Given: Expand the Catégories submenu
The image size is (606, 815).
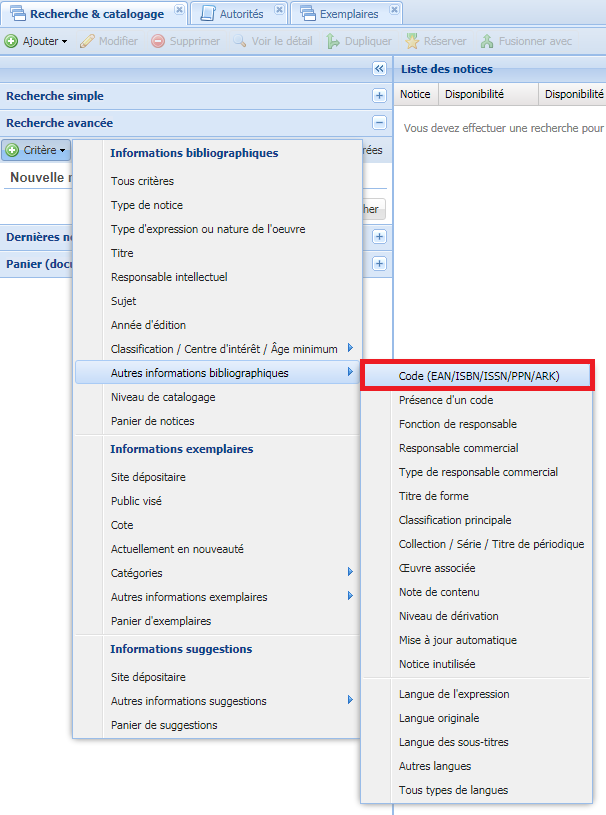Looking at the screenshot, I should coord(350,572).
